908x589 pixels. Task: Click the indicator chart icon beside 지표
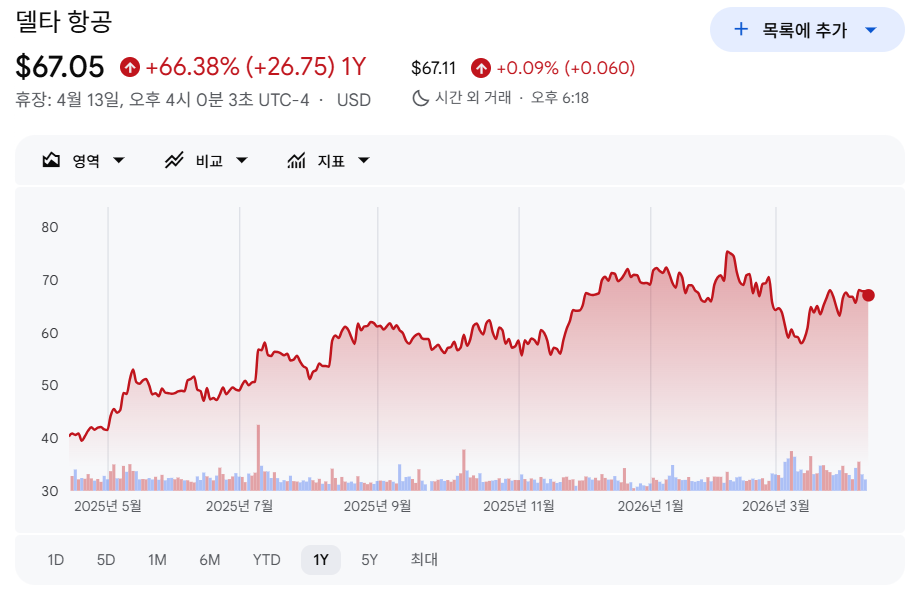pyautogui.click(x=296, y=160)
